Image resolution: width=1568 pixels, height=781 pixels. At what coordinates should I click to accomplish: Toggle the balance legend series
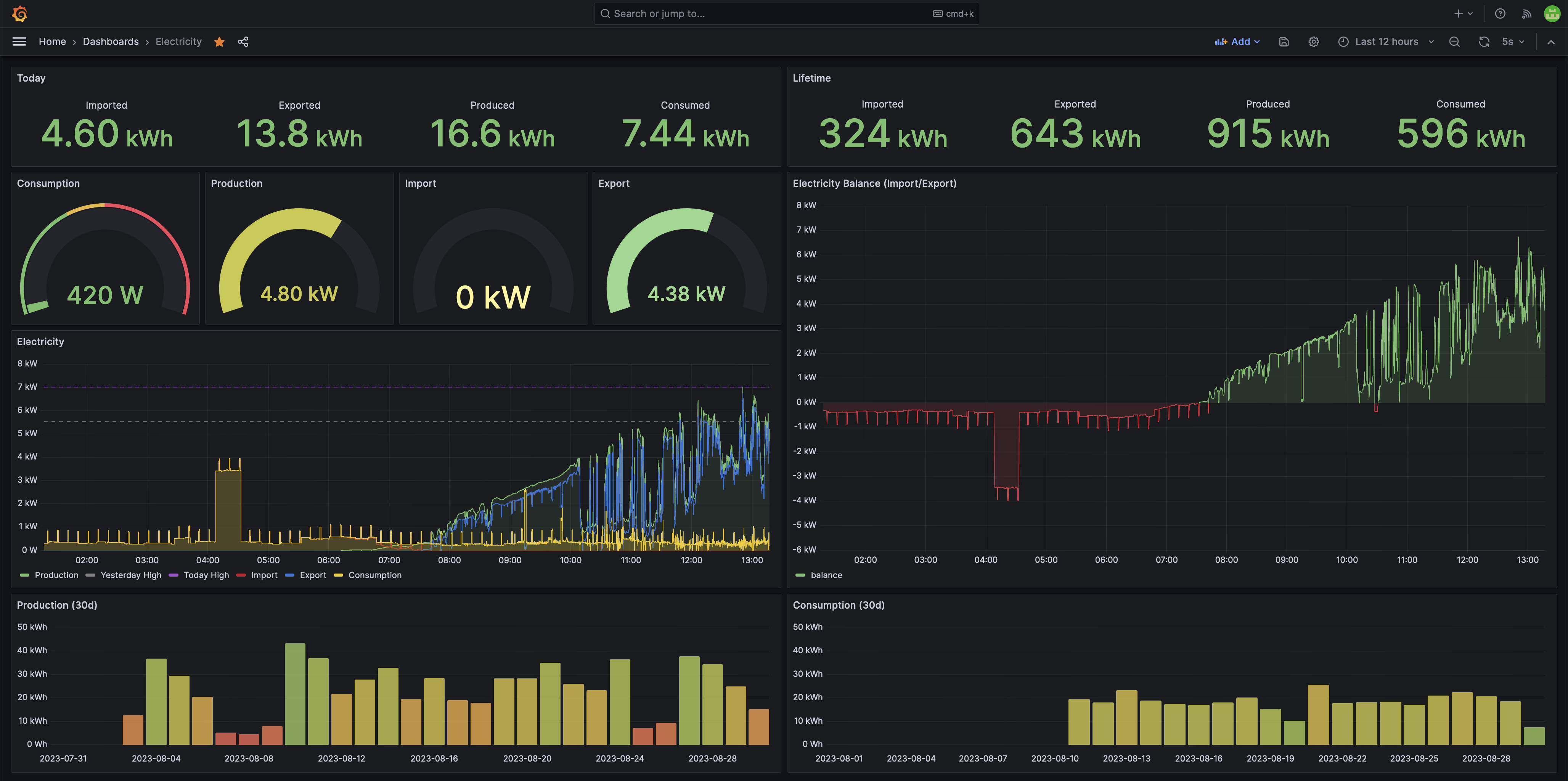pyautogui.click(x=826, y=575)
